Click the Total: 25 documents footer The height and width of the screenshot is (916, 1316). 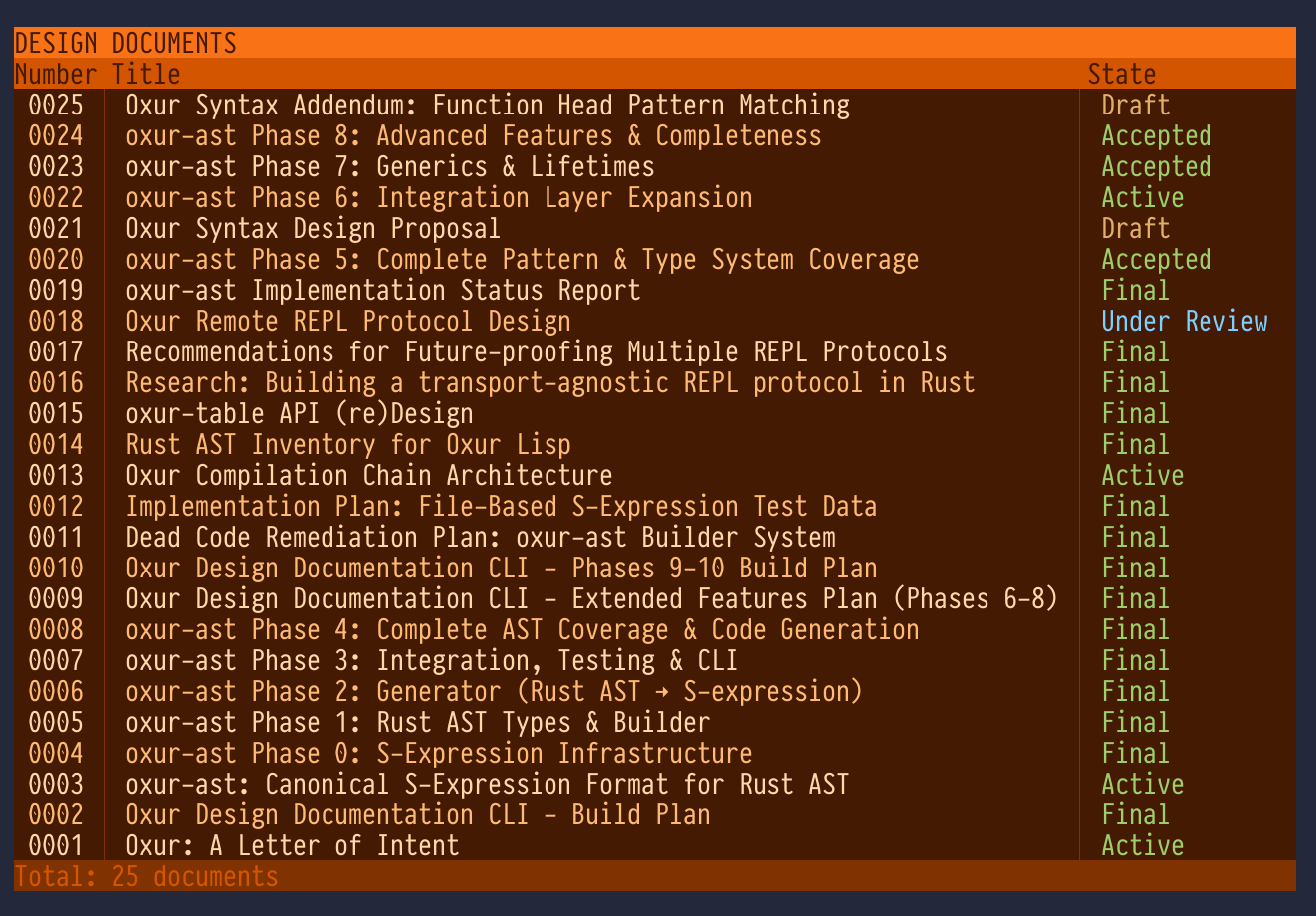[146, 876]
